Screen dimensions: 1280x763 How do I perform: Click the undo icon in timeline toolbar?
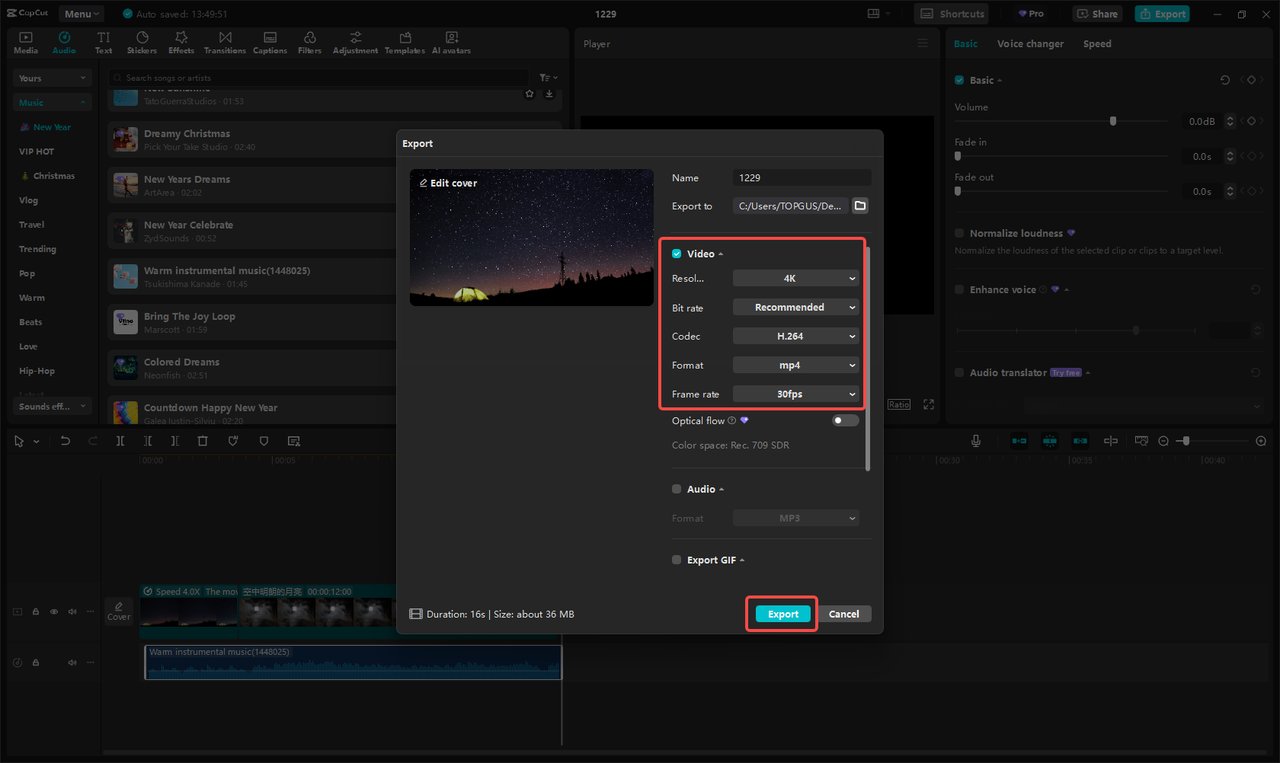(x=65, y=441)
